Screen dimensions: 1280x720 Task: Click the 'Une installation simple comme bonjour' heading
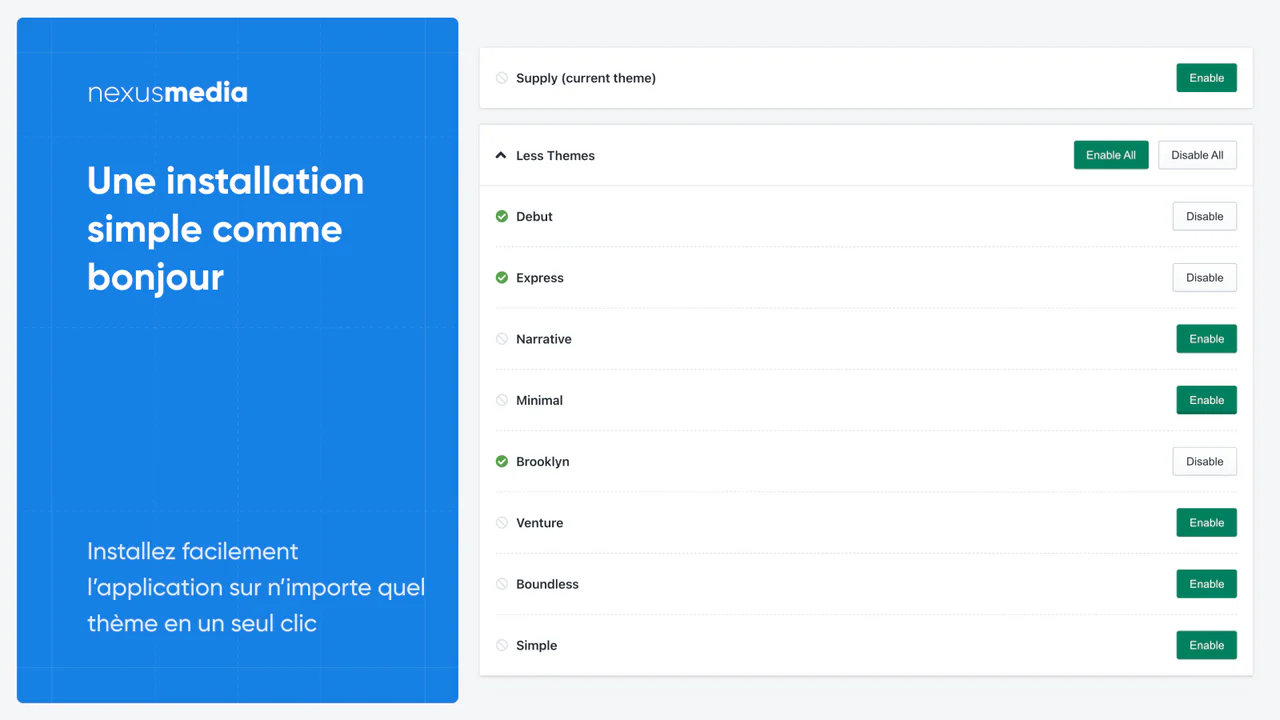(226, 229)
